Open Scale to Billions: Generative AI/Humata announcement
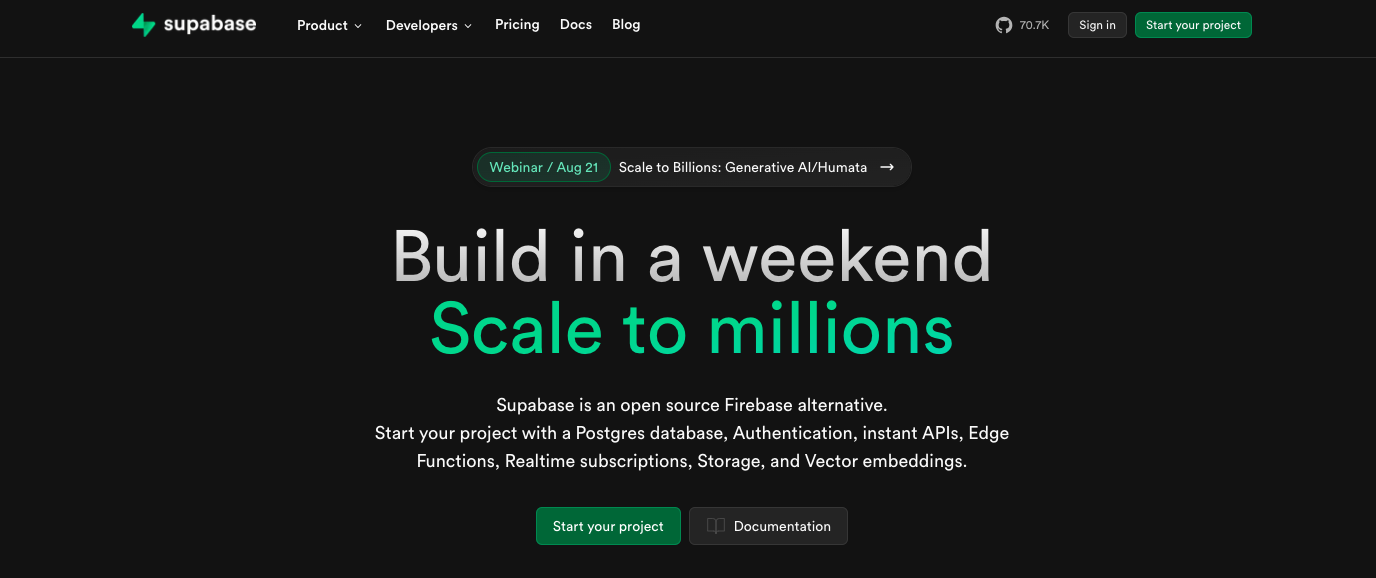This screenshot has width=1376, height=578. pos(743,167)
